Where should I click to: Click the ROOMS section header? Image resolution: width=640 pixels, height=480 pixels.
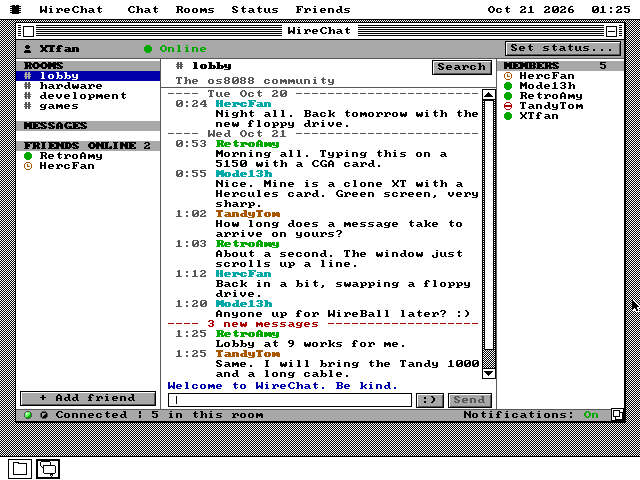click(88, 66)
